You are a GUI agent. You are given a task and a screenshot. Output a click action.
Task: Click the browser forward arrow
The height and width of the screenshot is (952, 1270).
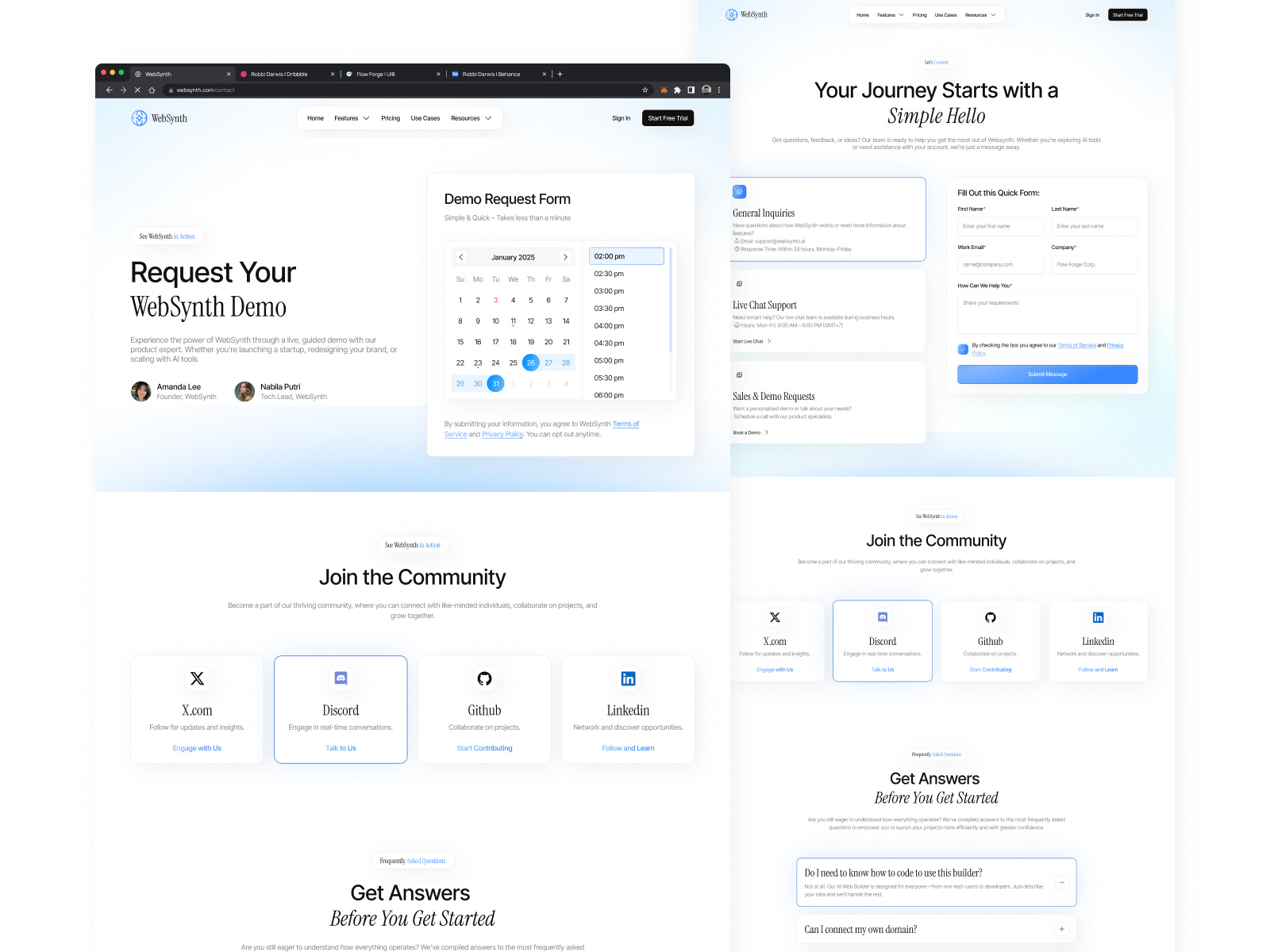pyautogui.click(x=123, y=90)
